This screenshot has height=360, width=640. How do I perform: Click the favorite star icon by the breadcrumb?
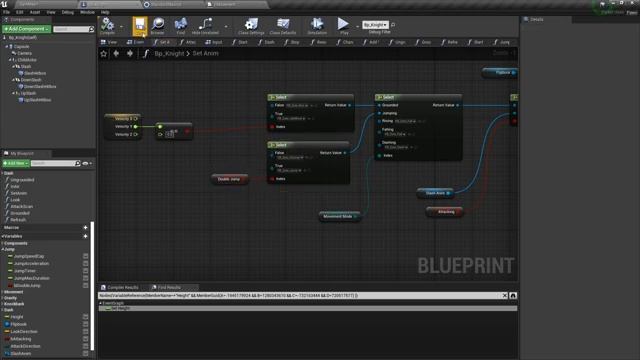click(x=104, y=53)
